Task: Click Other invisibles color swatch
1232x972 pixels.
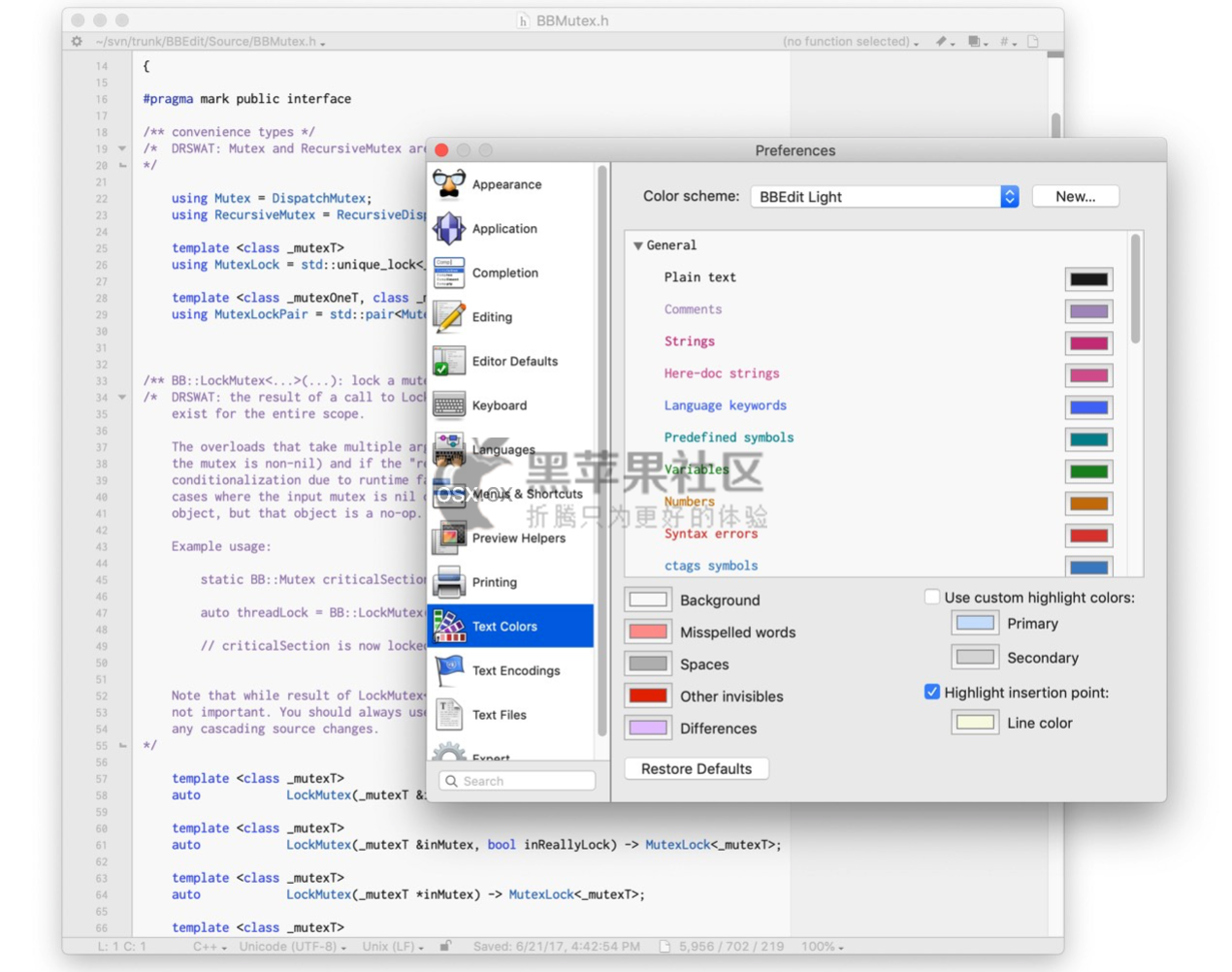Action: point(648,696)
